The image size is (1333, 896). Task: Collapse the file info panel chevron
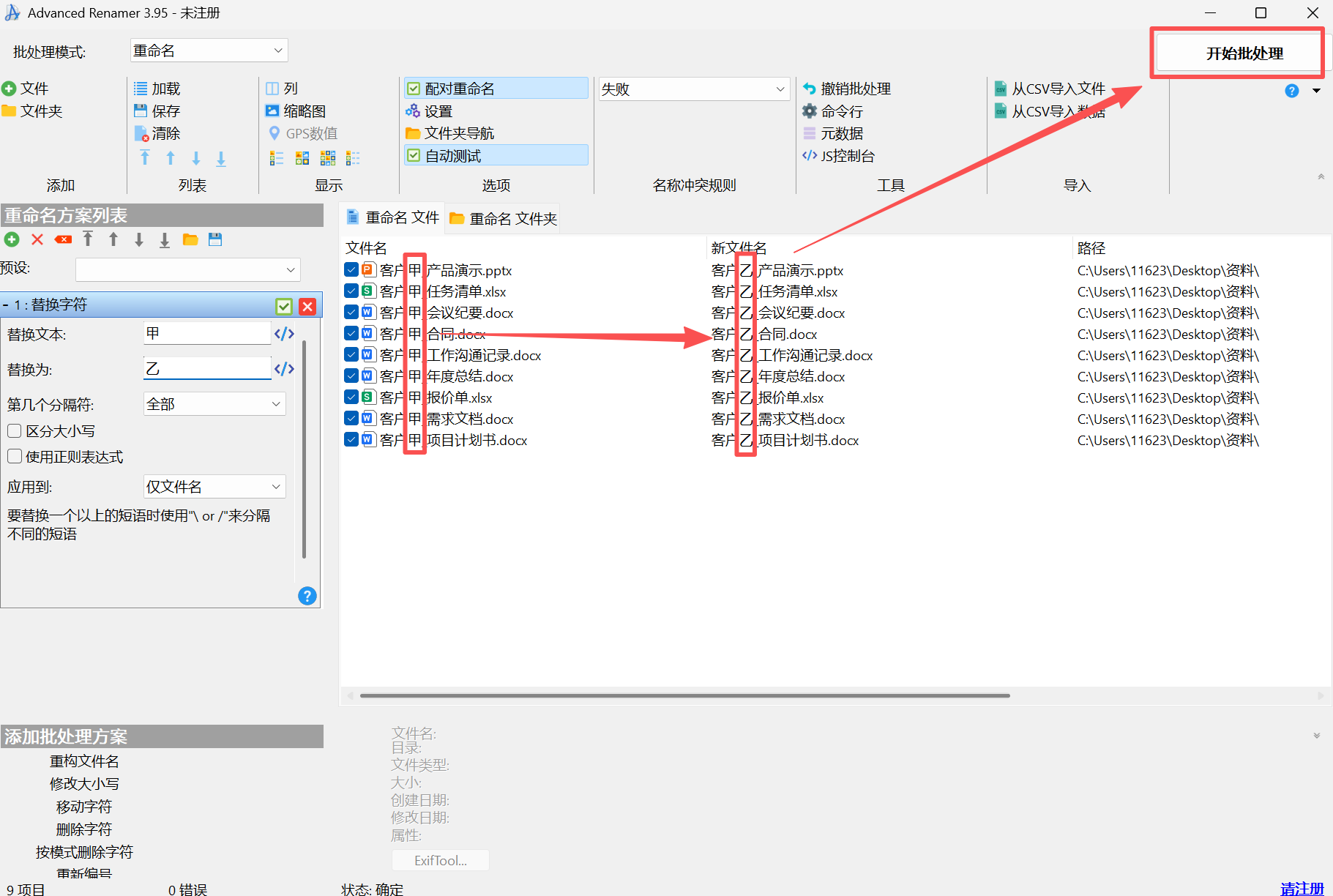point(1317,736)
